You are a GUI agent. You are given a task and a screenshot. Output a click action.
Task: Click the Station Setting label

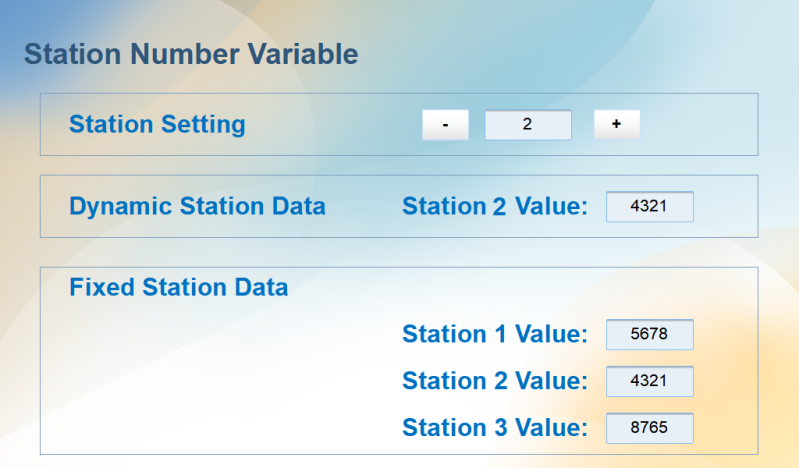point(157,124)
